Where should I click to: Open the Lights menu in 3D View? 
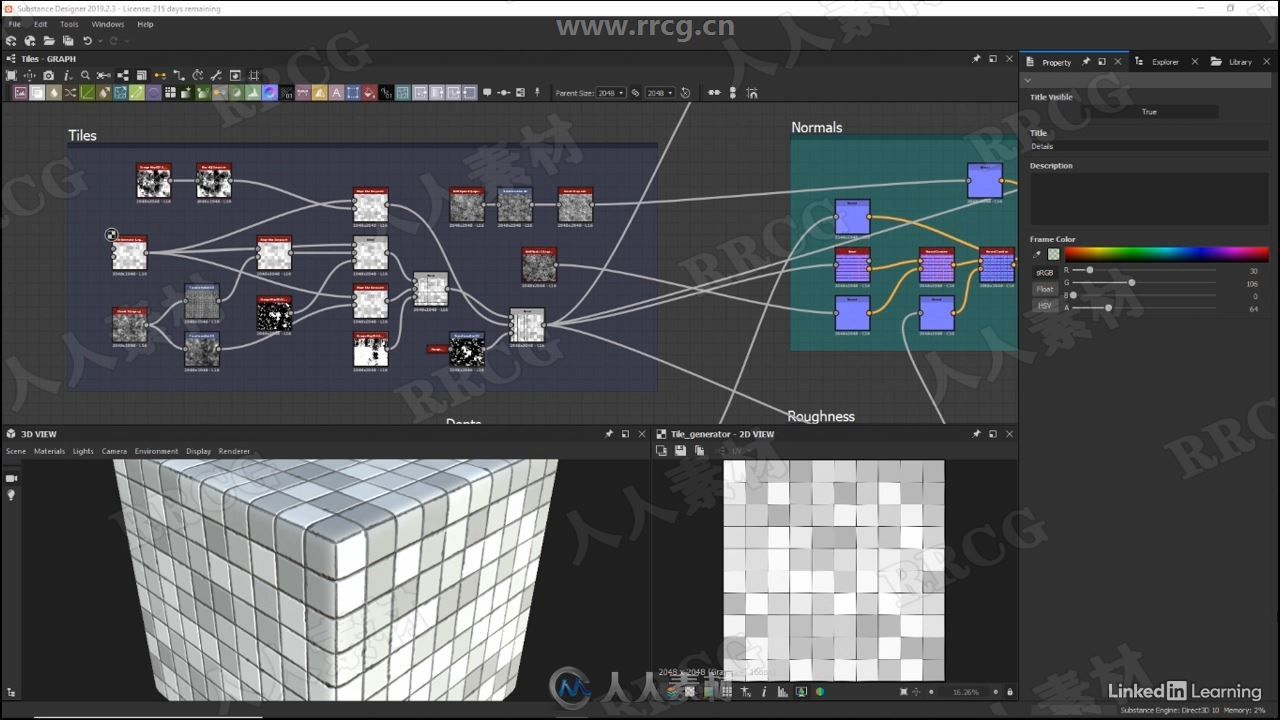(83, 451)
